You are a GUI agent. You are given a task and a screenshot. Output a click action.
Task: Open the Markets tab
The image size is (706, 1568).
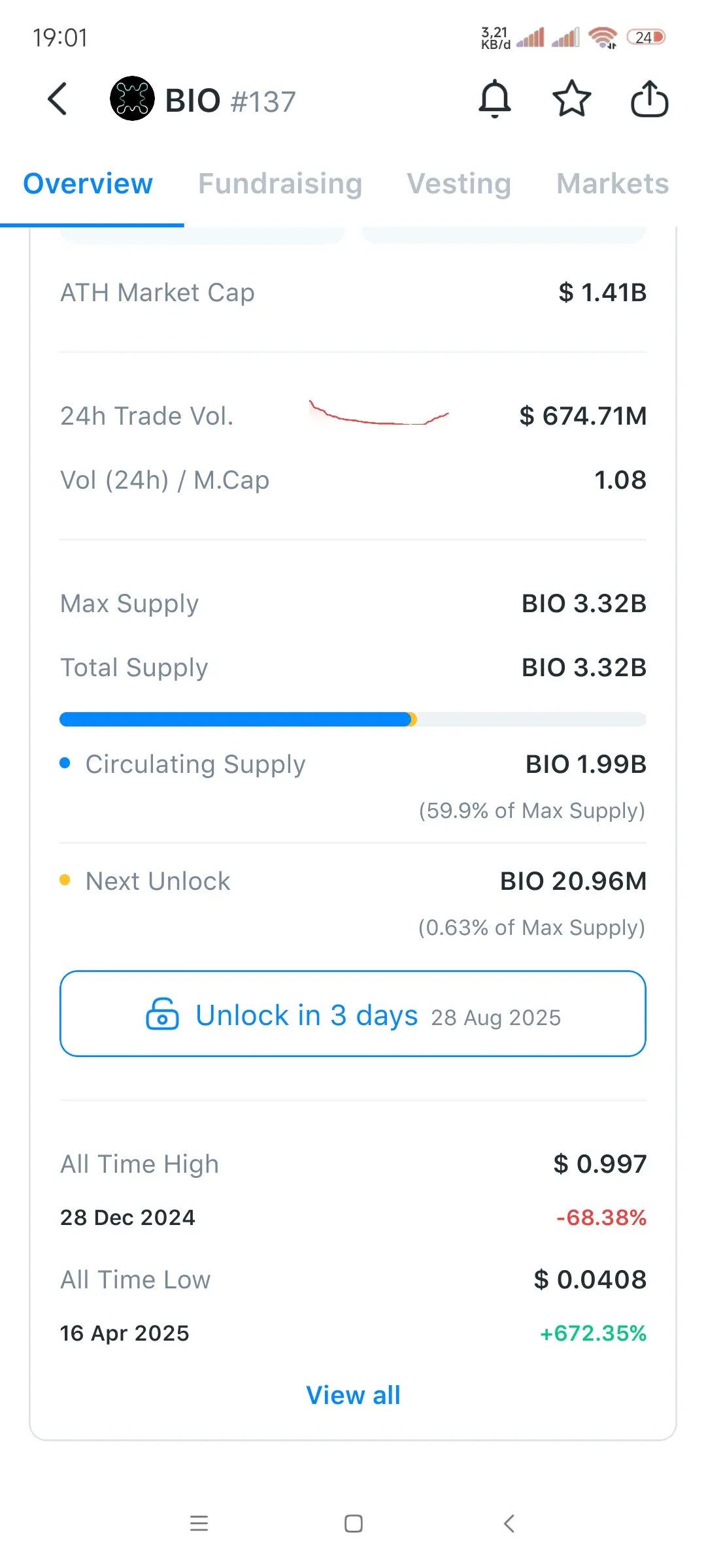613,184
